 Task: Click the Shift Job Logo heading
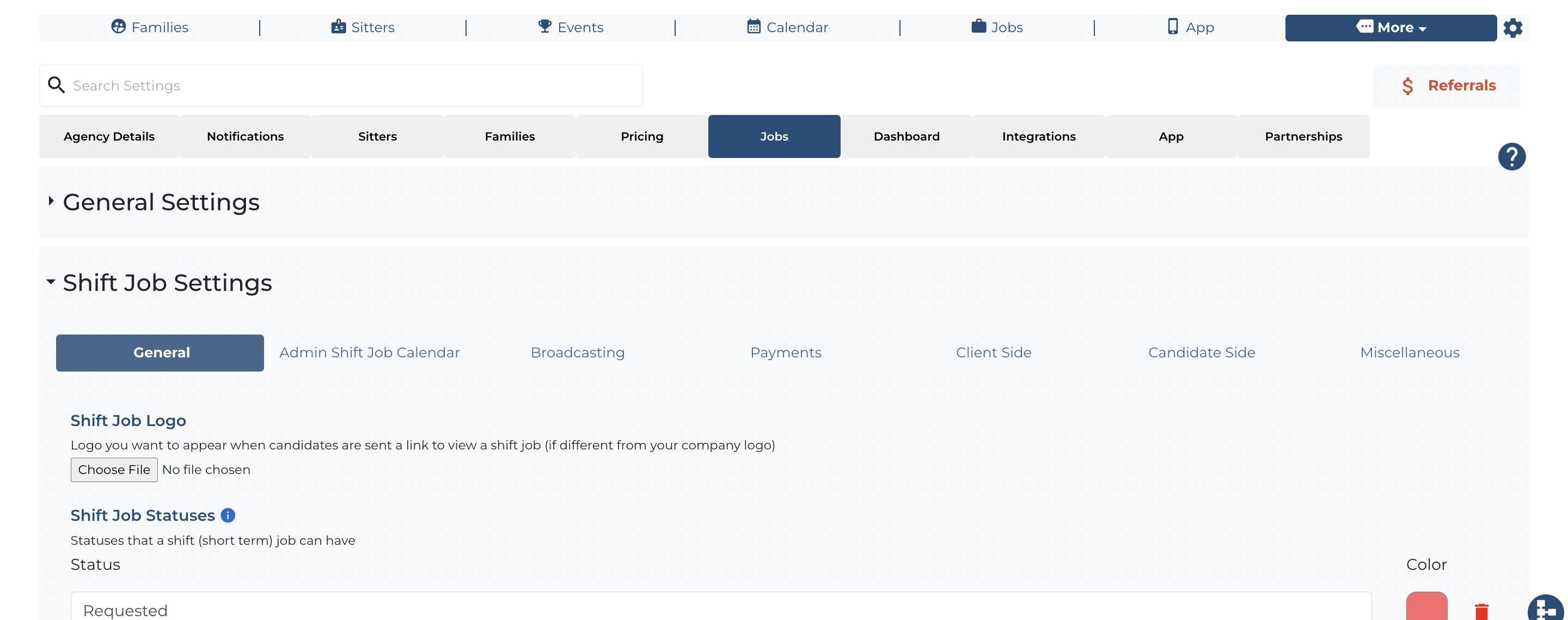(x=128, y=420)
